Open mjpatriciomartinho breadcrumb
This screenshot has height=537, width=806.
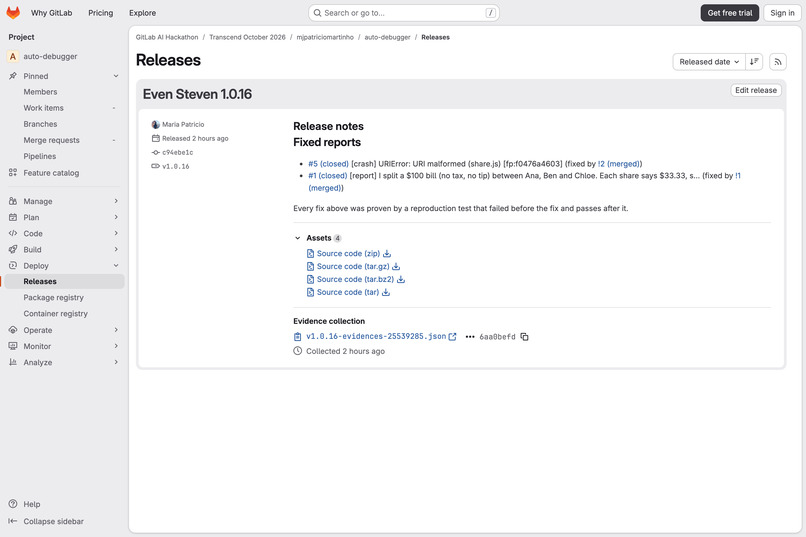click(x=325, y=37)
